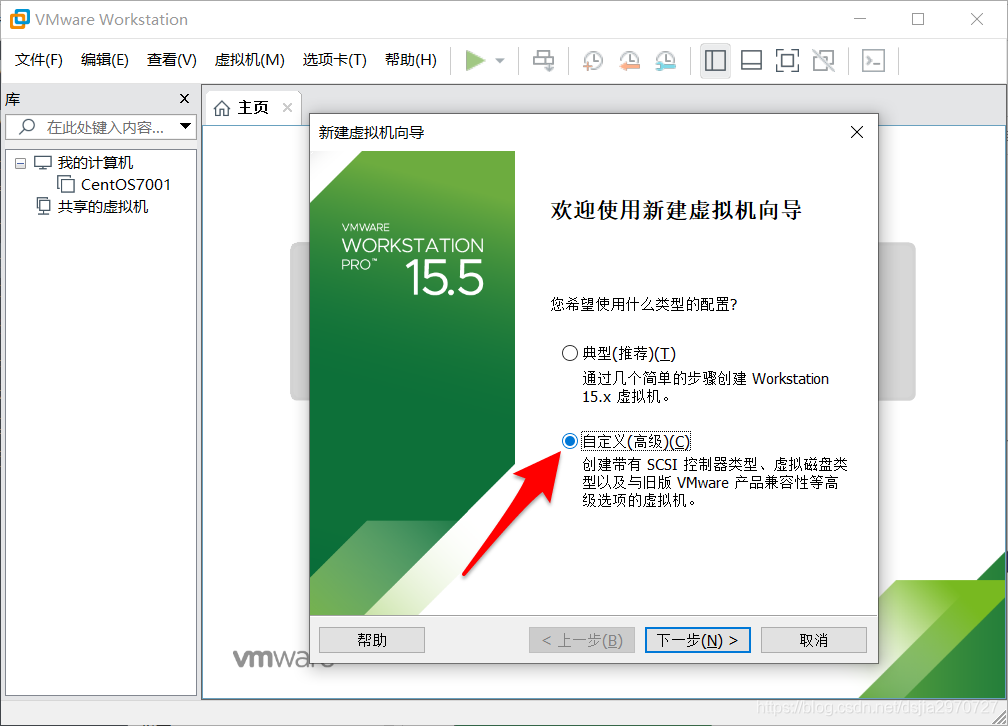This screenshot has height=726, width=1008.
Task: Click the full screen mode icon
Action: pos(788,60)
